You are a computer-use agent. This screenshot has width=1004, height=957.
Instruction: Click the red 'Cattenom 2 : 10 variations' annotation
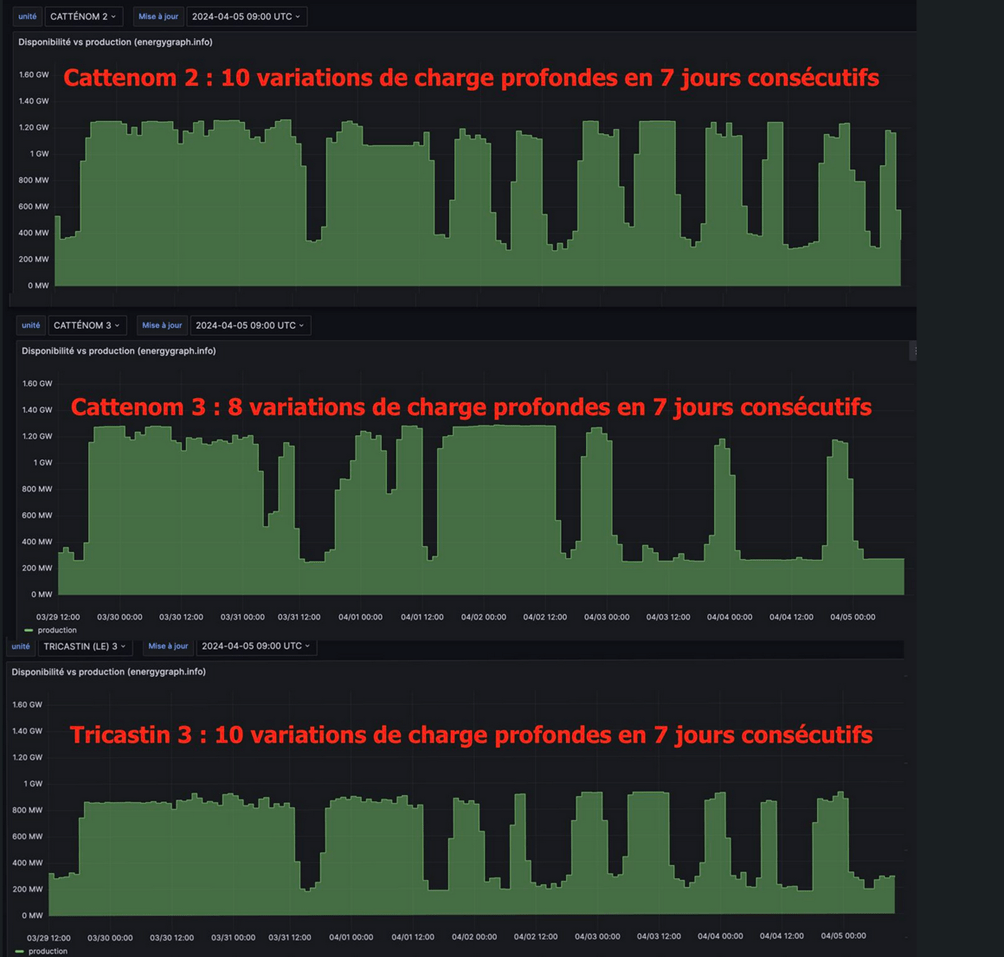(471, 77)
